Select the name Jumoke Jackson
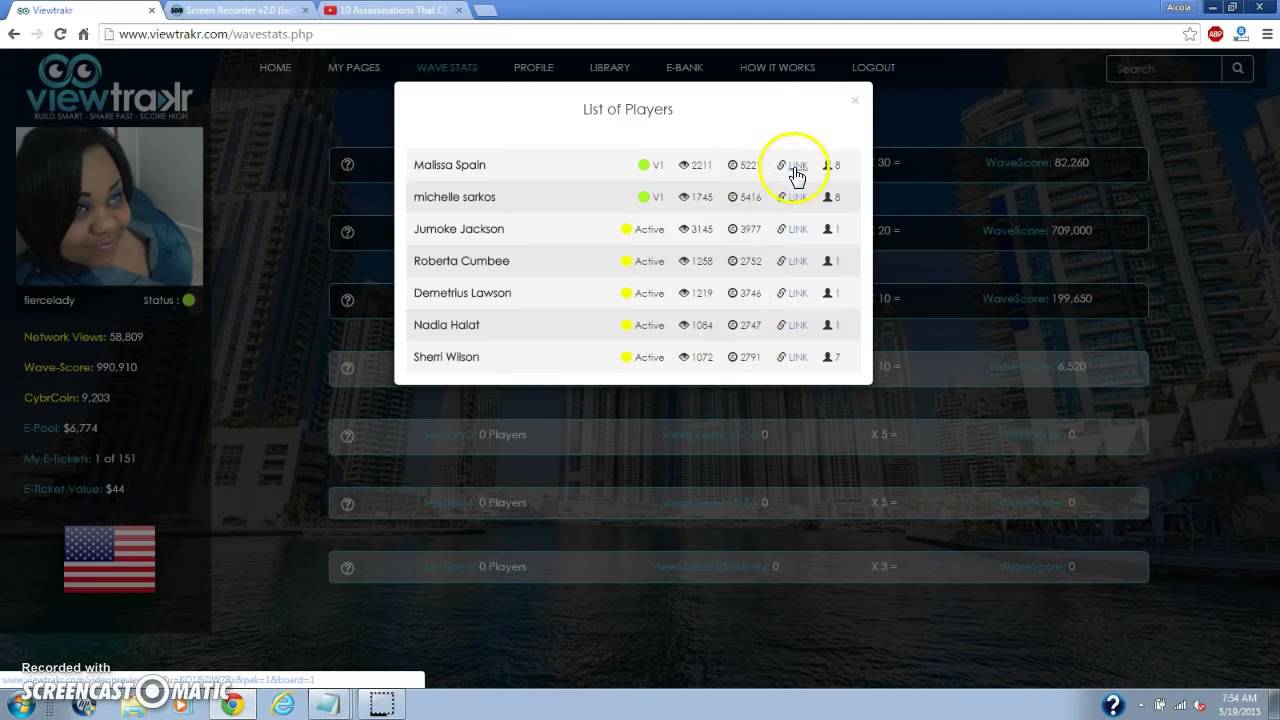 (459, 229)
